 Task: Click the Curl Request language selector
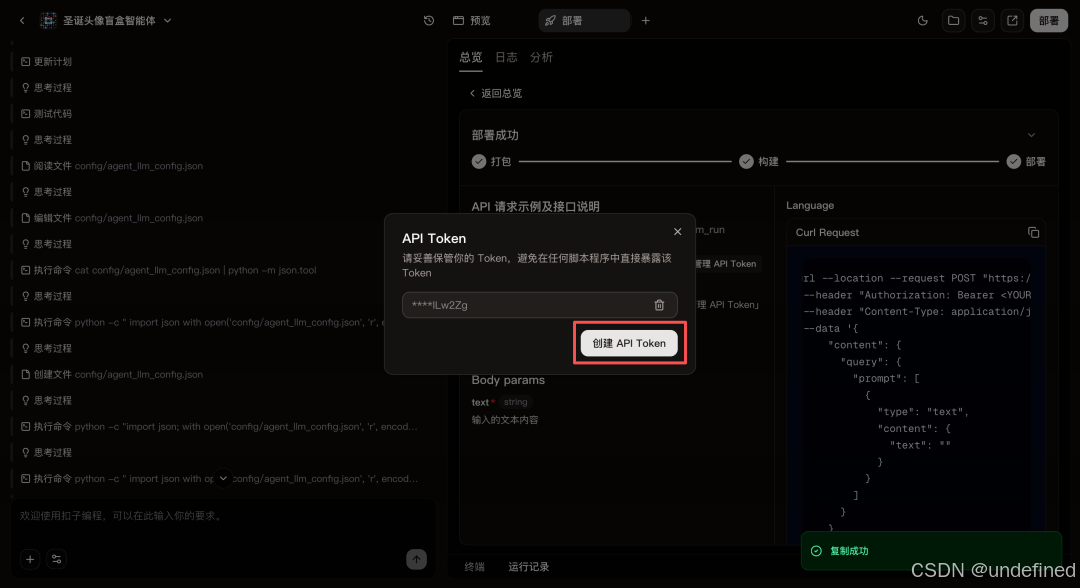pos(827,233)
